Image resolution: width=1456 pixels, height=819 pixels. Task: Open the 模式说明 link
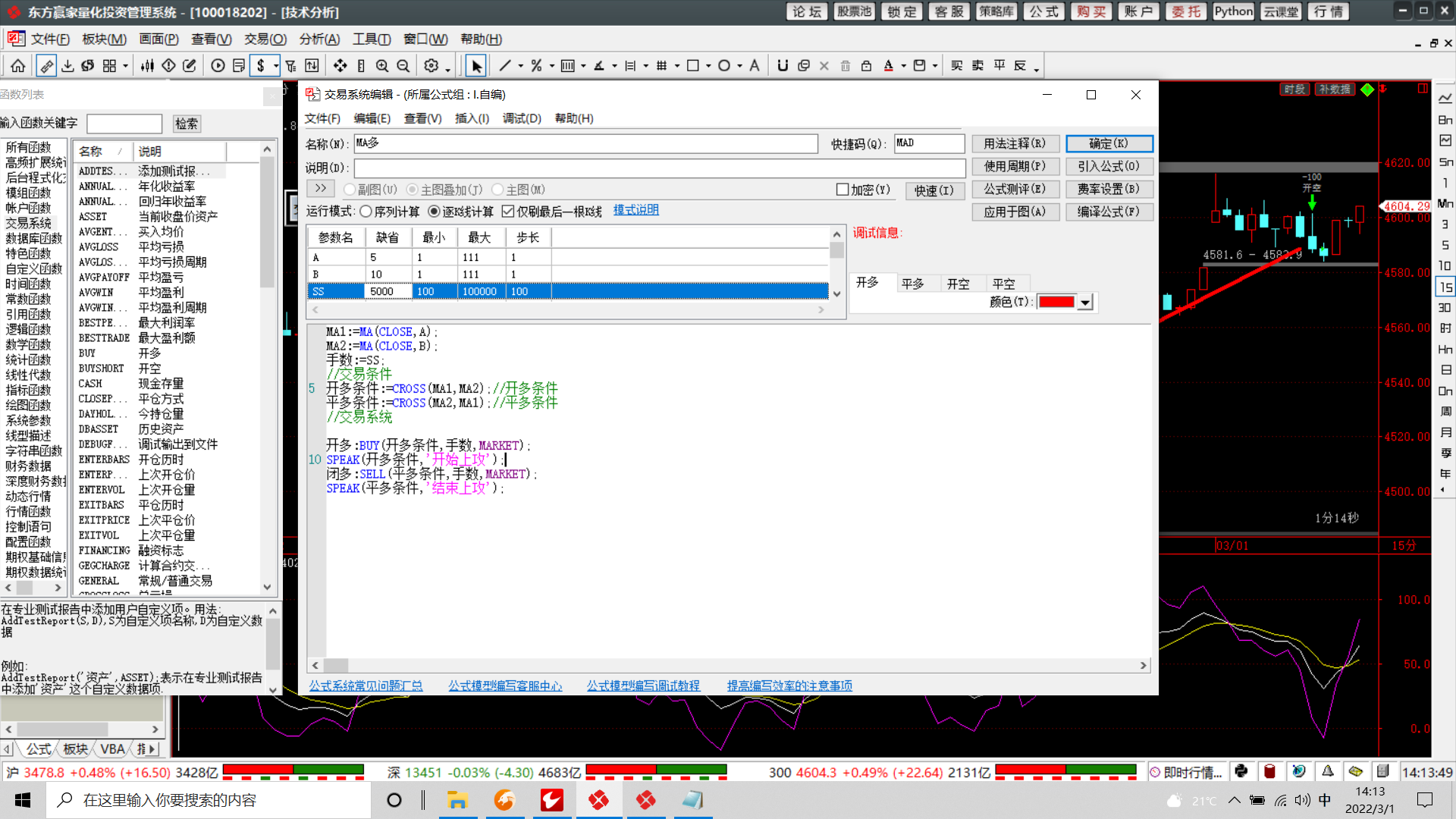[x=636, y=210]
